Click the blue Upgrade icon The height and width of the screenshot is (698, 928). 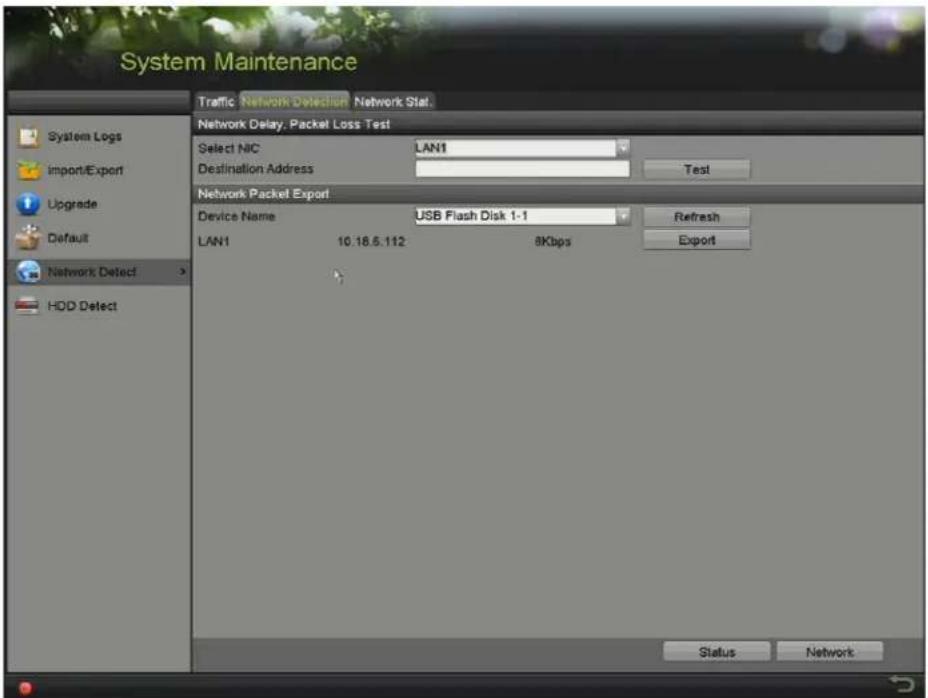click(x=28, y=204)
